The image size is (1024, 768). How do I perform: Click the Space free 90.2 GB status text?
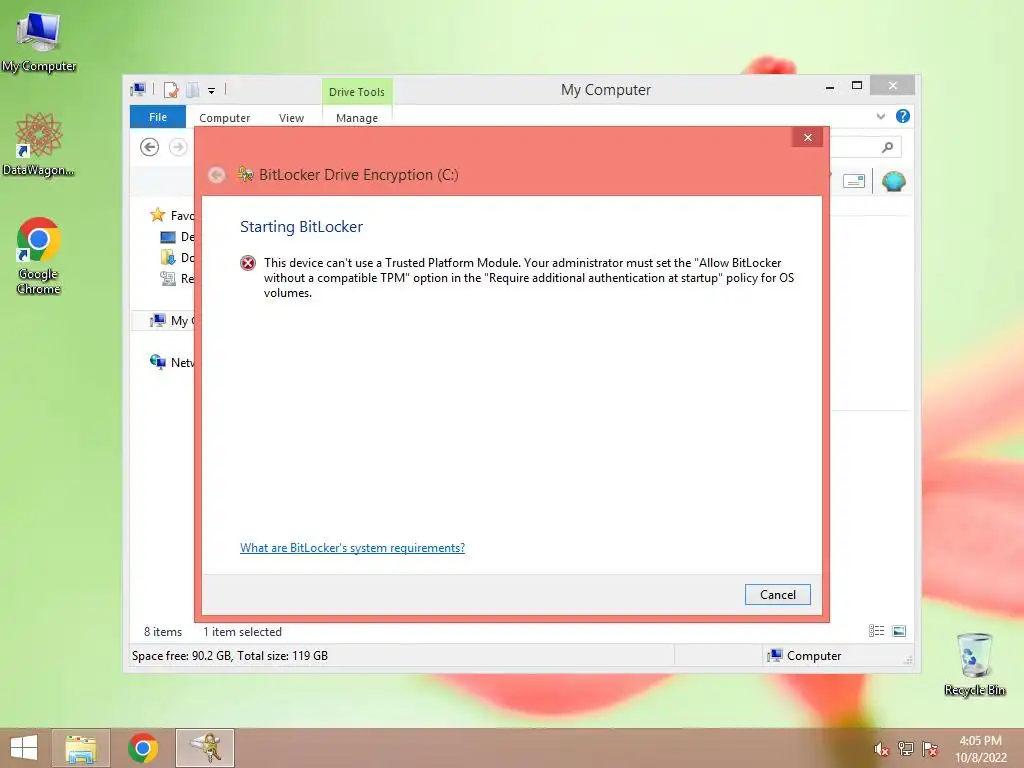230,656
